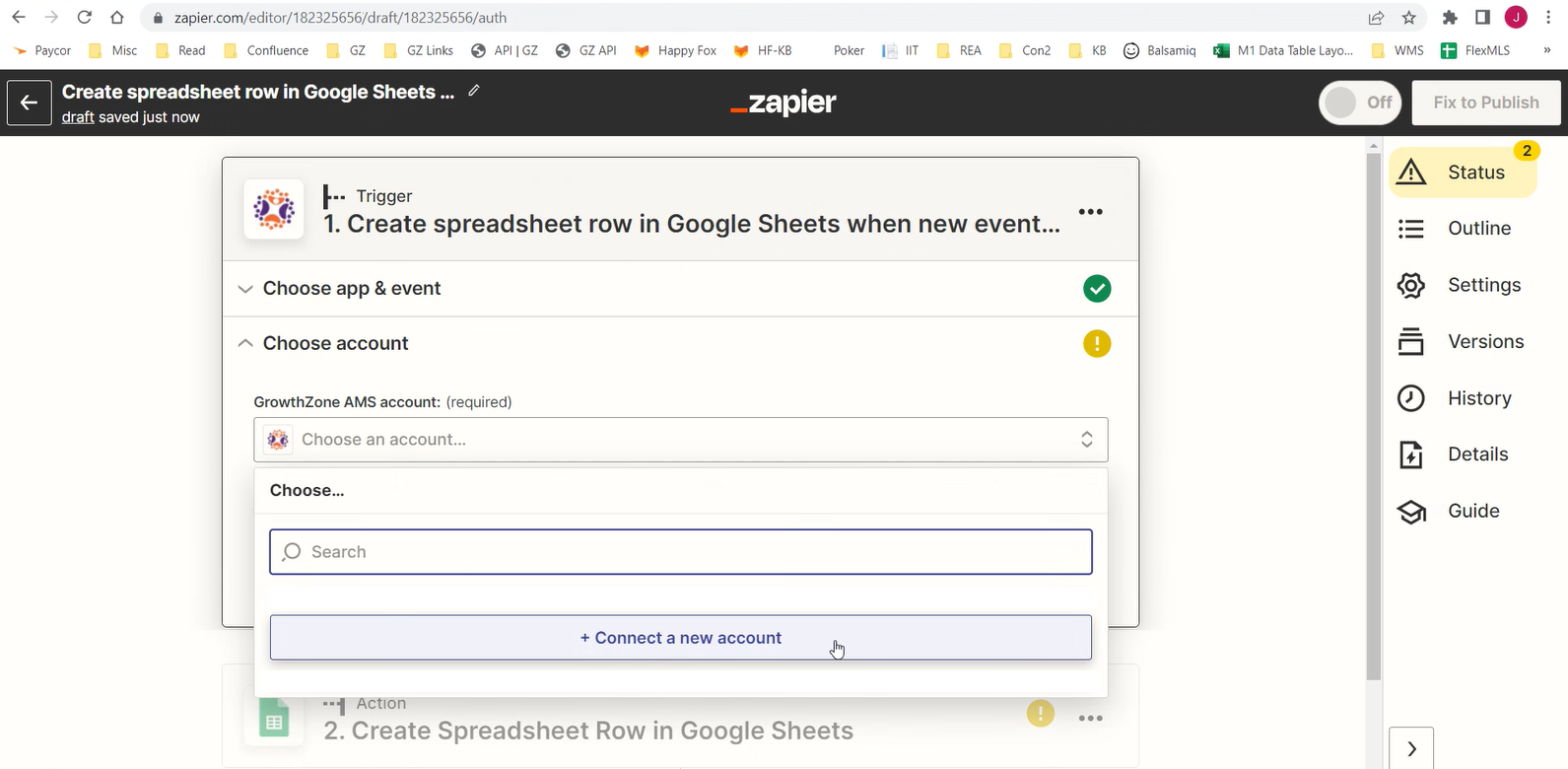Click the address bar URL
The image size is (1568, 769).
[341, 18]
